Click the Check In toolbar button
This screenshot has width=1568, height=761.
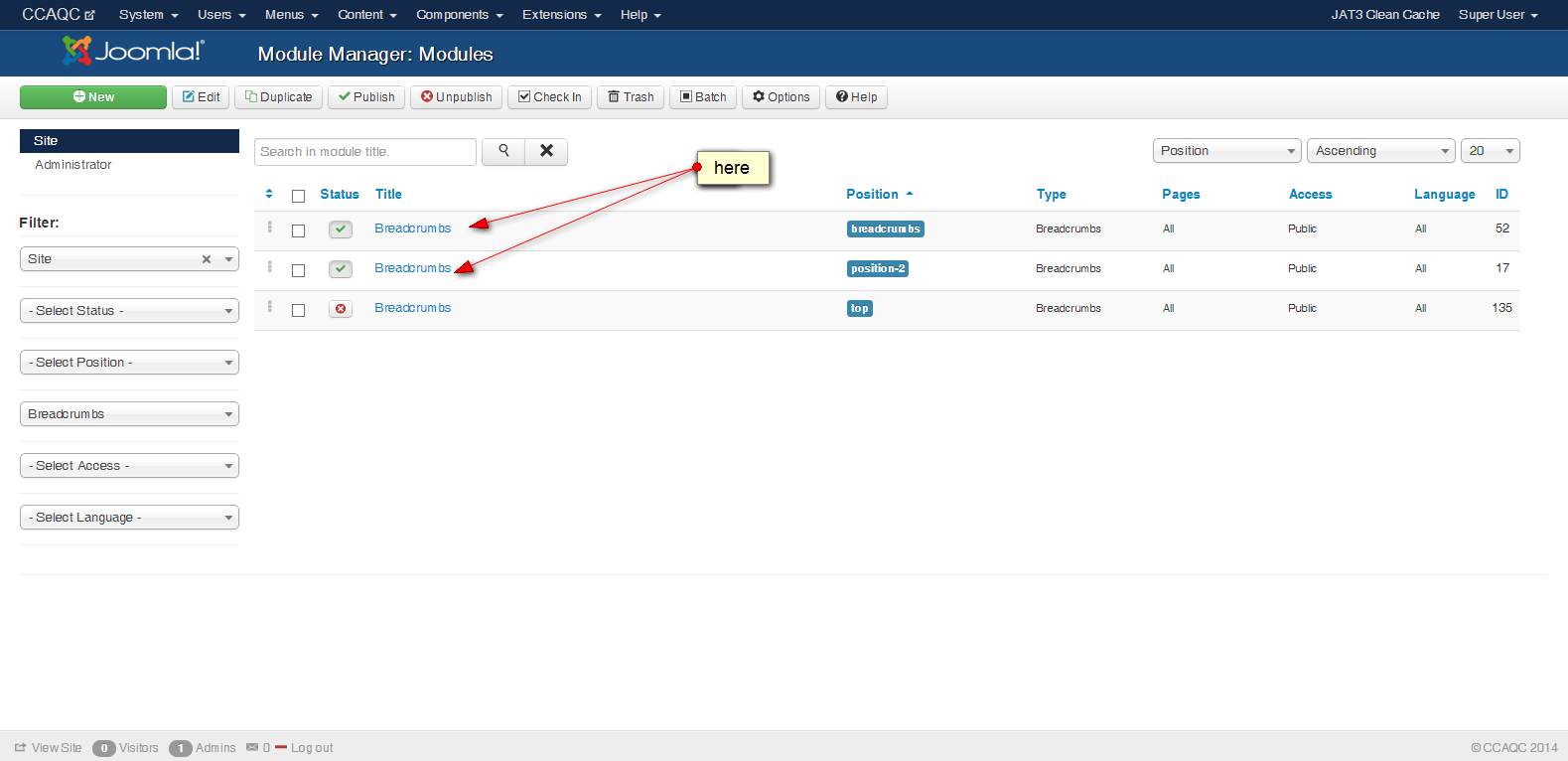(x=550, y=97)
